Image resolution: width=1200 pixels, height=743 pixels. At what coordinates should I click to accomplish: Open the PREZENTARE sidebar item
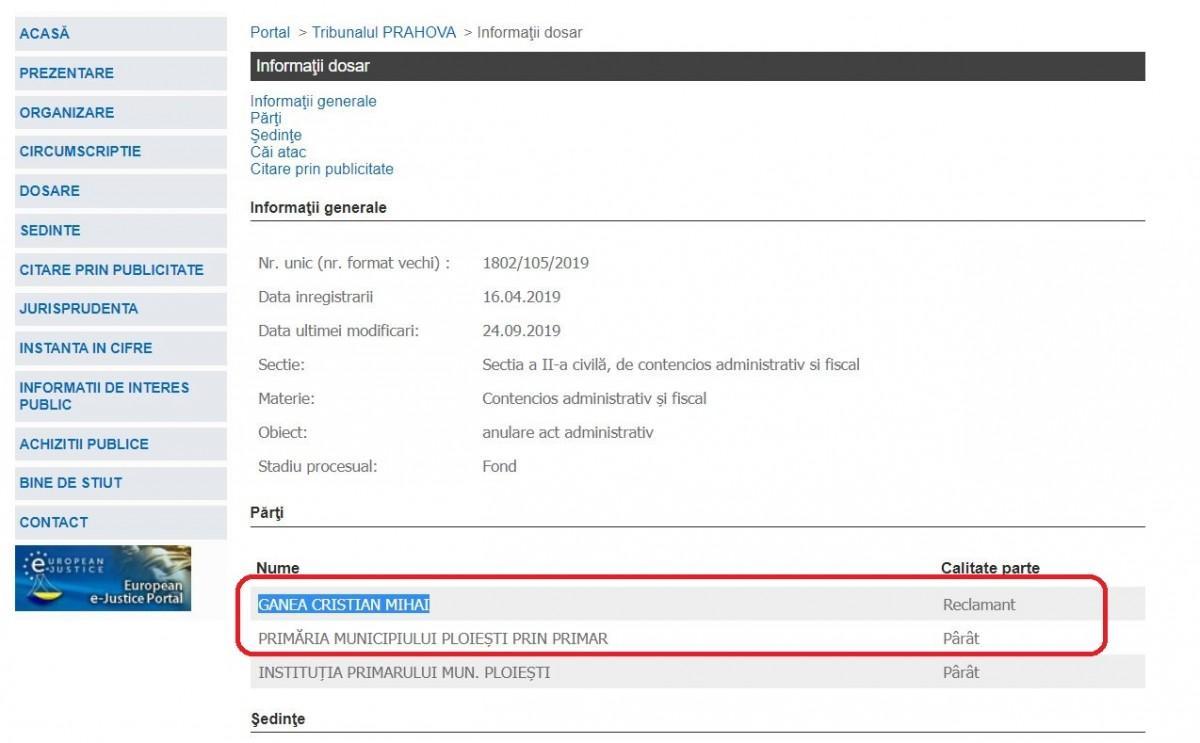tap(67, 73)
